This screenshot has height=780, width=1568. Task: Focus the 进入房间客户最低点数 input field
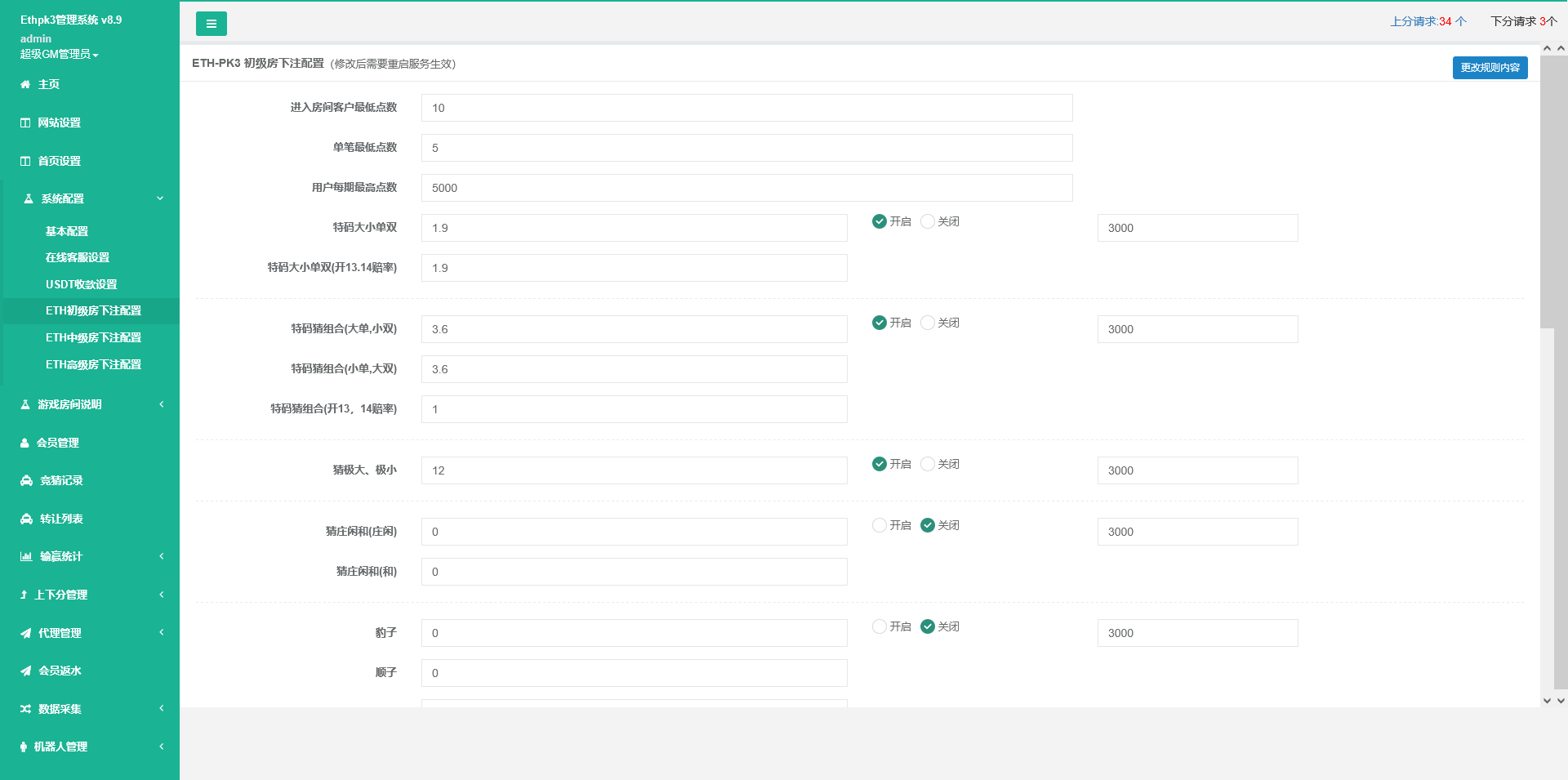tap(746, 108)
